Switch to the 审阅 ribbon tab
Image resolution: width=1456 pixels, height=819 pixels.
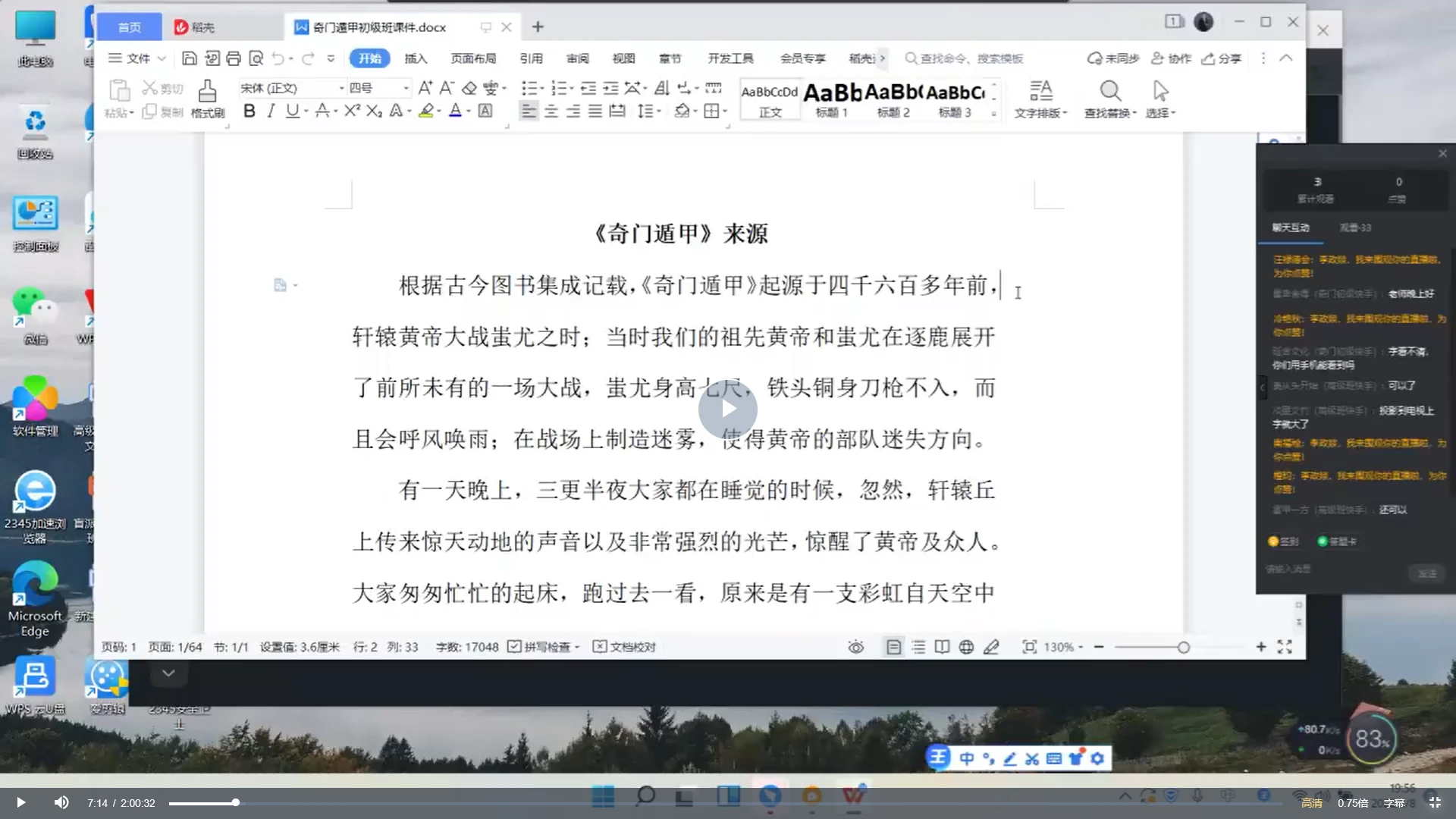(577, 58)
